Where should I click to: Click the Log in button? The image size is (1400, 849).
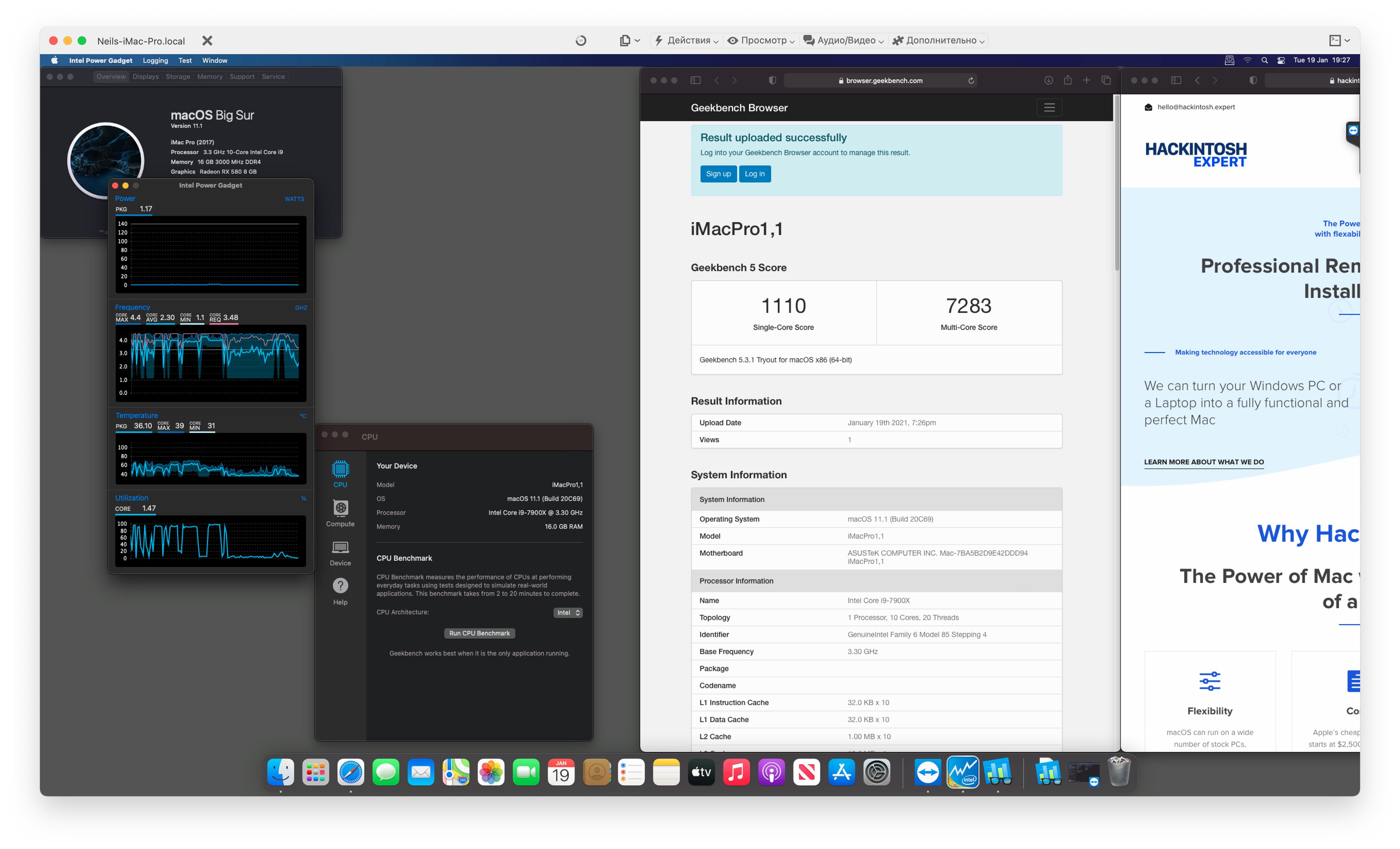pyautogui.click(x=755, y=174)
